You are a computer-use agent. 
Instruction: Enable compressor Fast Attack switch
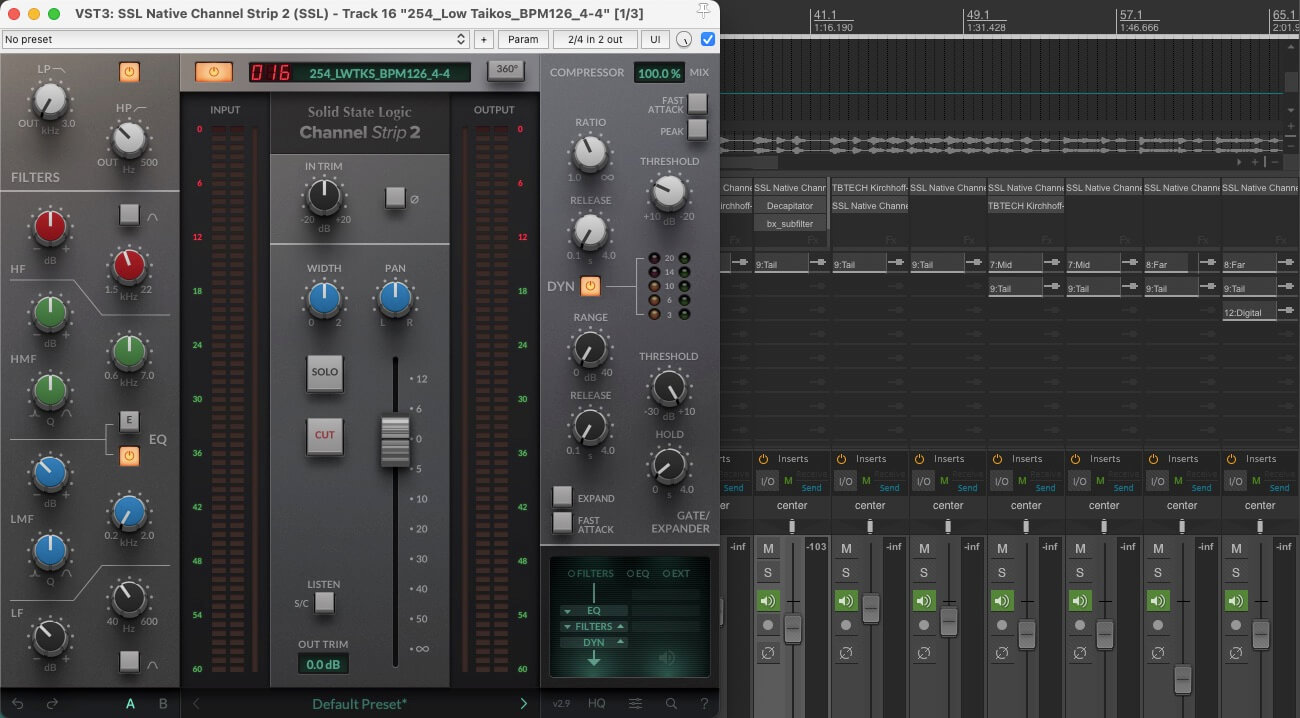click(x=697, y=102)
